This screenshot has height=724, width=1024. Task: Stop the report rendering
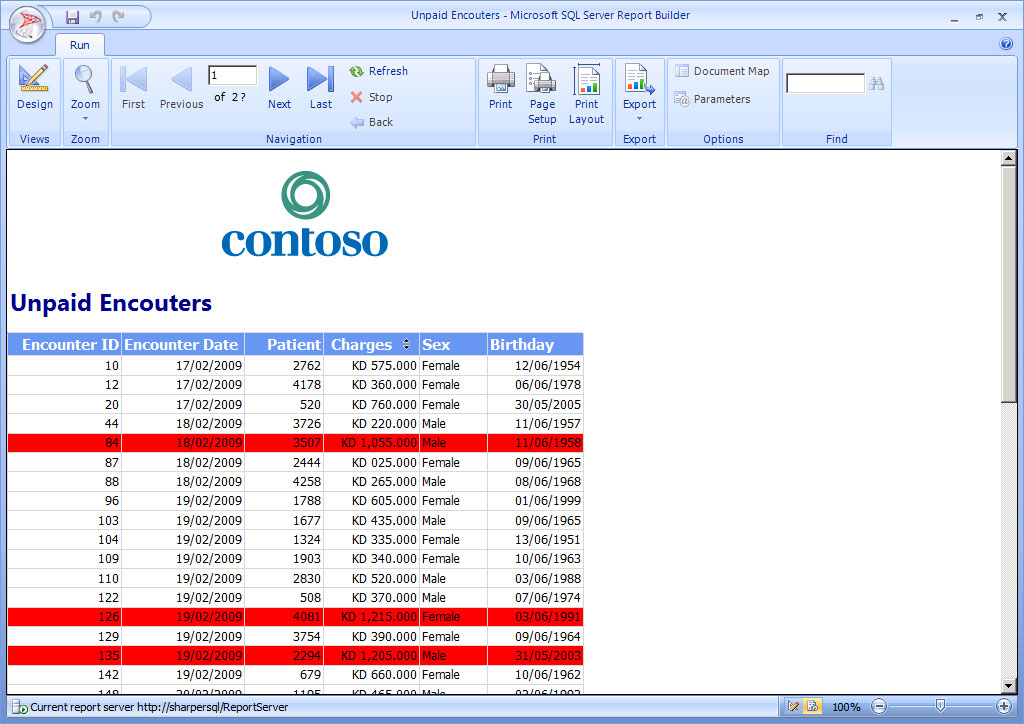click(x=372, y=97)
